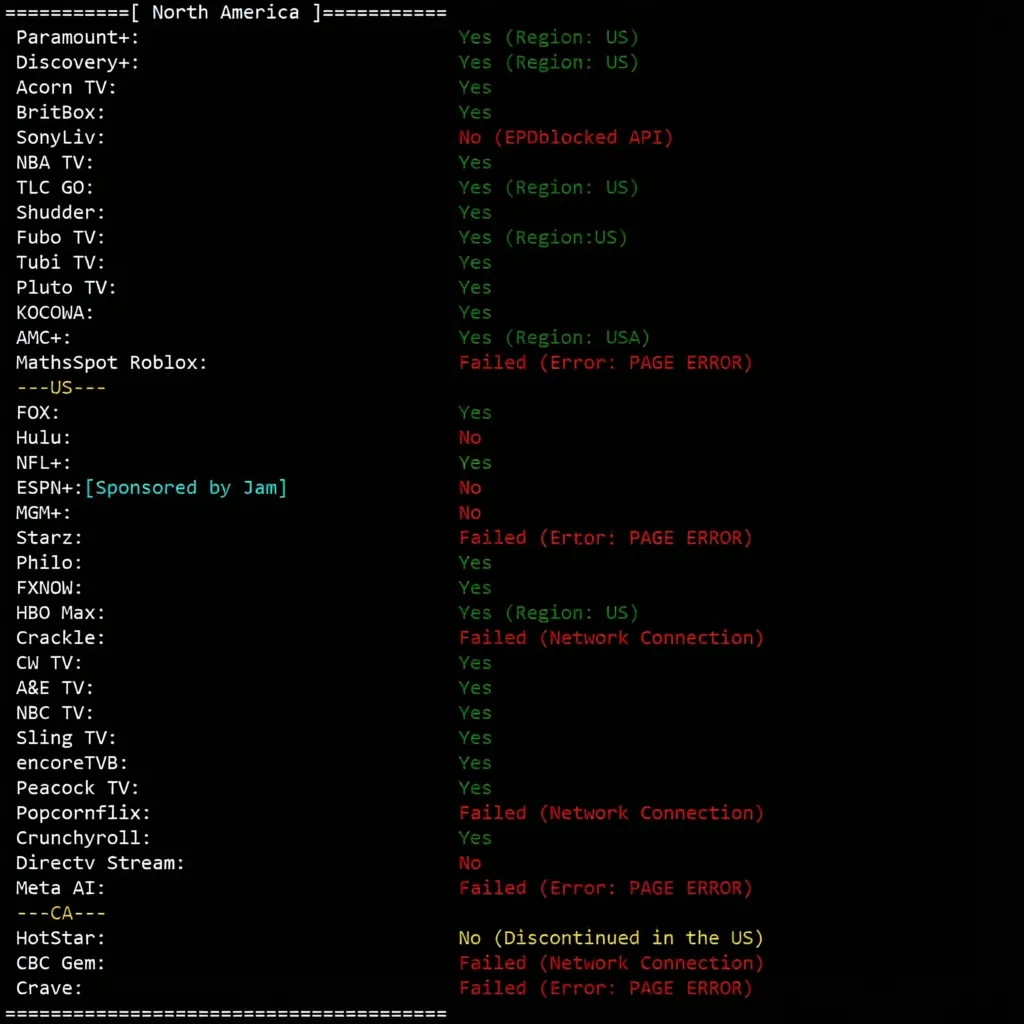Image resolution: width=1024 pixels, height=1024 pixels.
Task: Click 'No (Discontinued in the US)' text
Action: tap(611, 938)
